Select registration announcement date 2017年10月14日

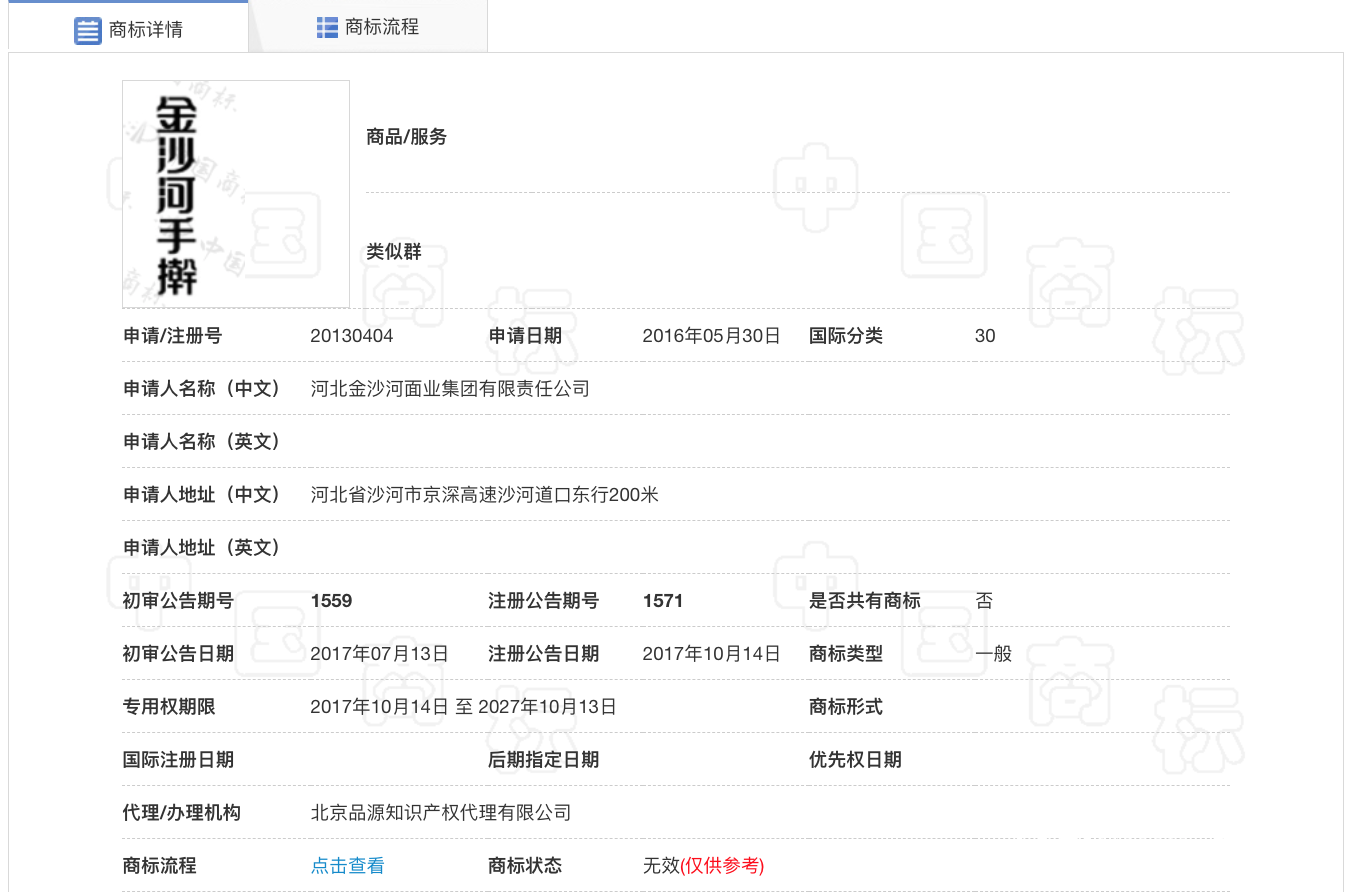point(711,654)
